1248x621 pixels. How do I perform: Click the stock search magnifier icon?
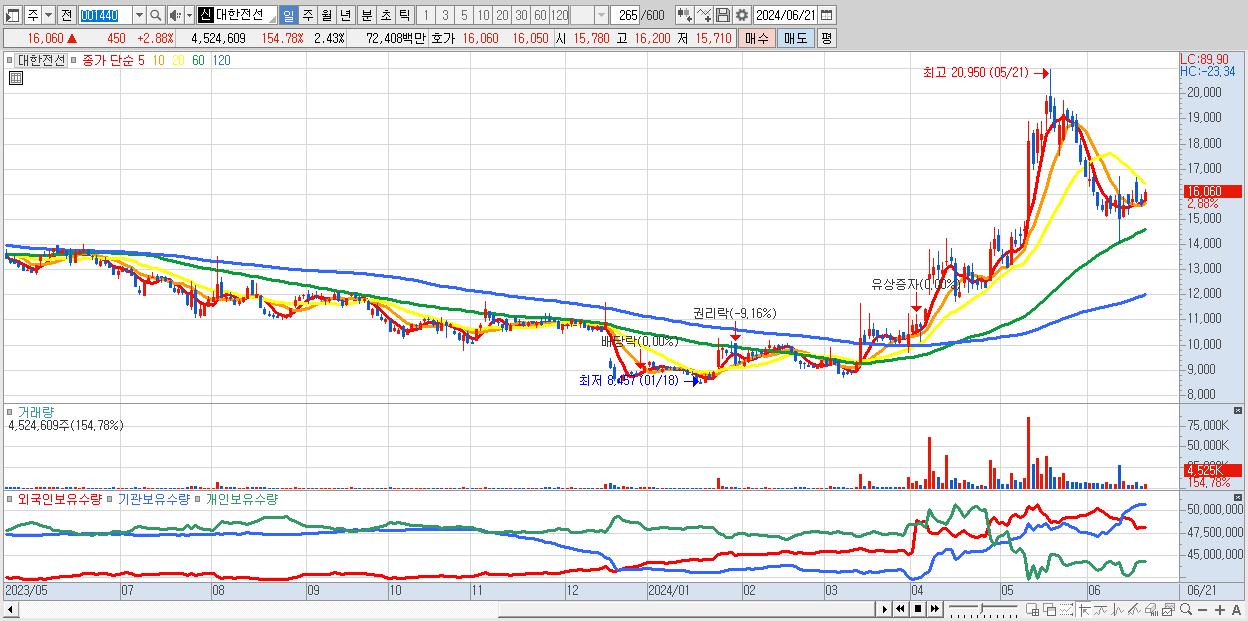(155, 15)
